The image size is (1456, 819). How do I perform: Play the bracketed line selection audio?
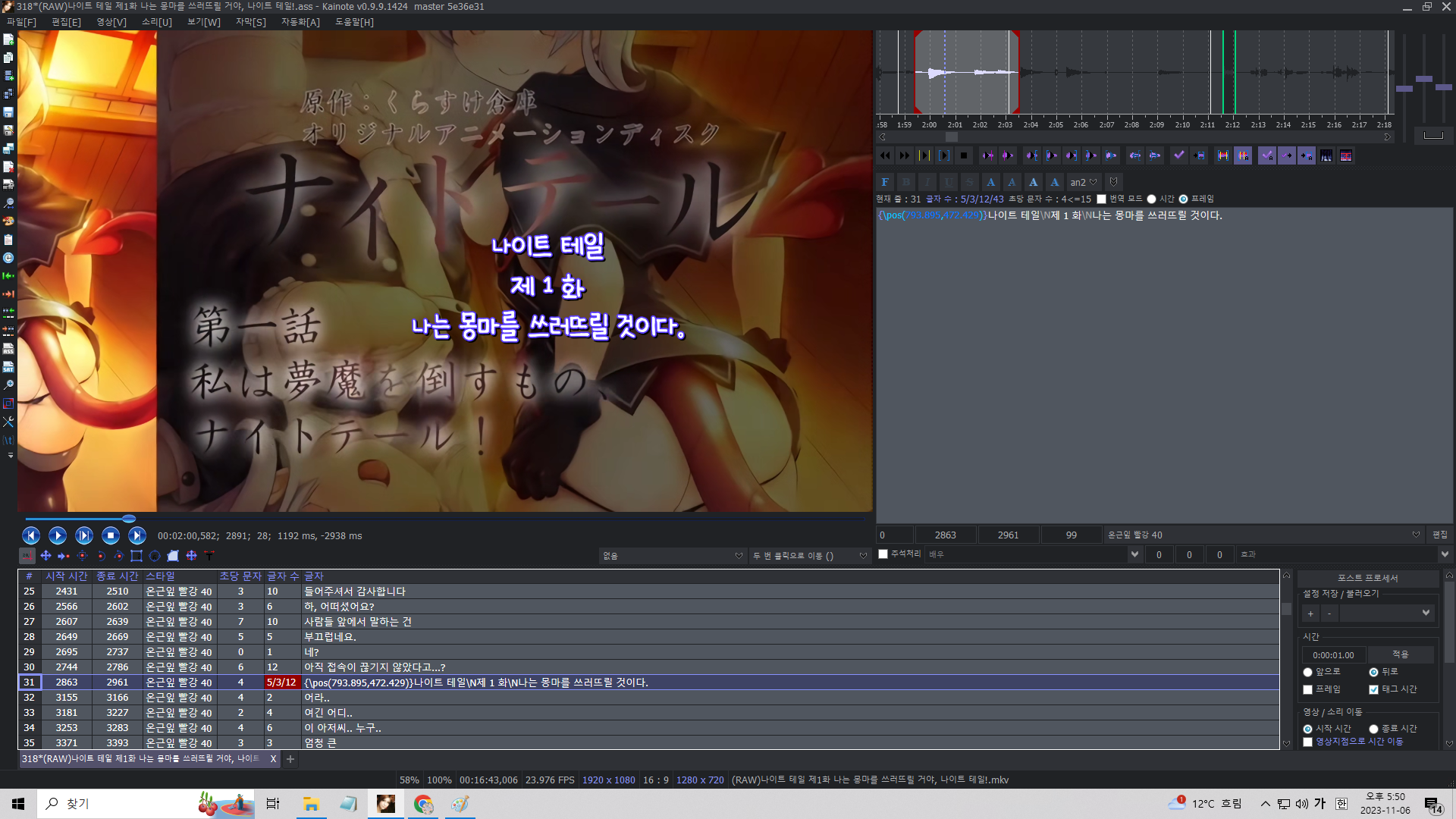tap(944, 155)
